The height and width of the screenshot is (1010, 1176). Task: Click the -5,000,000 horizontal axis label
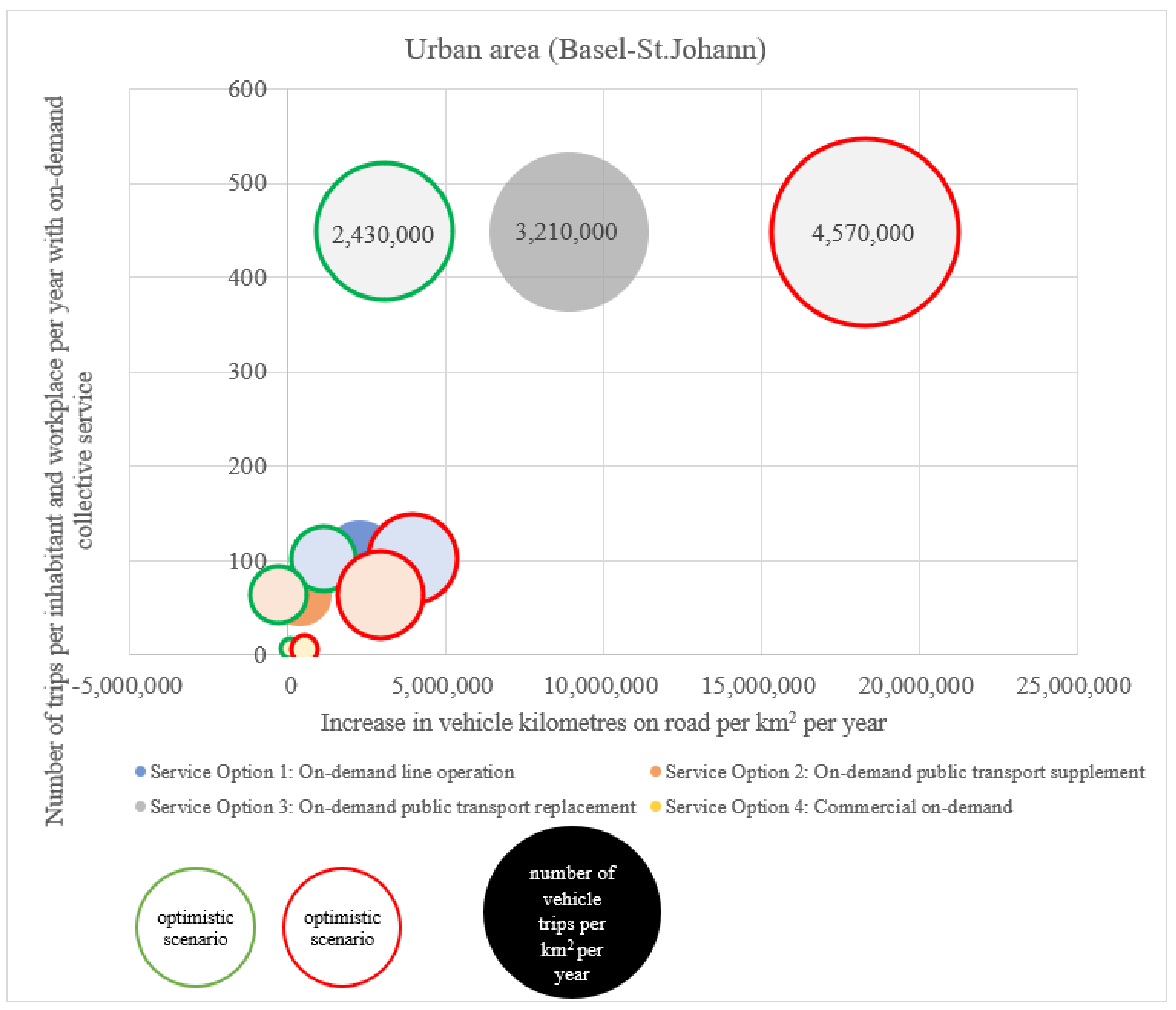[x=128, y=686]
